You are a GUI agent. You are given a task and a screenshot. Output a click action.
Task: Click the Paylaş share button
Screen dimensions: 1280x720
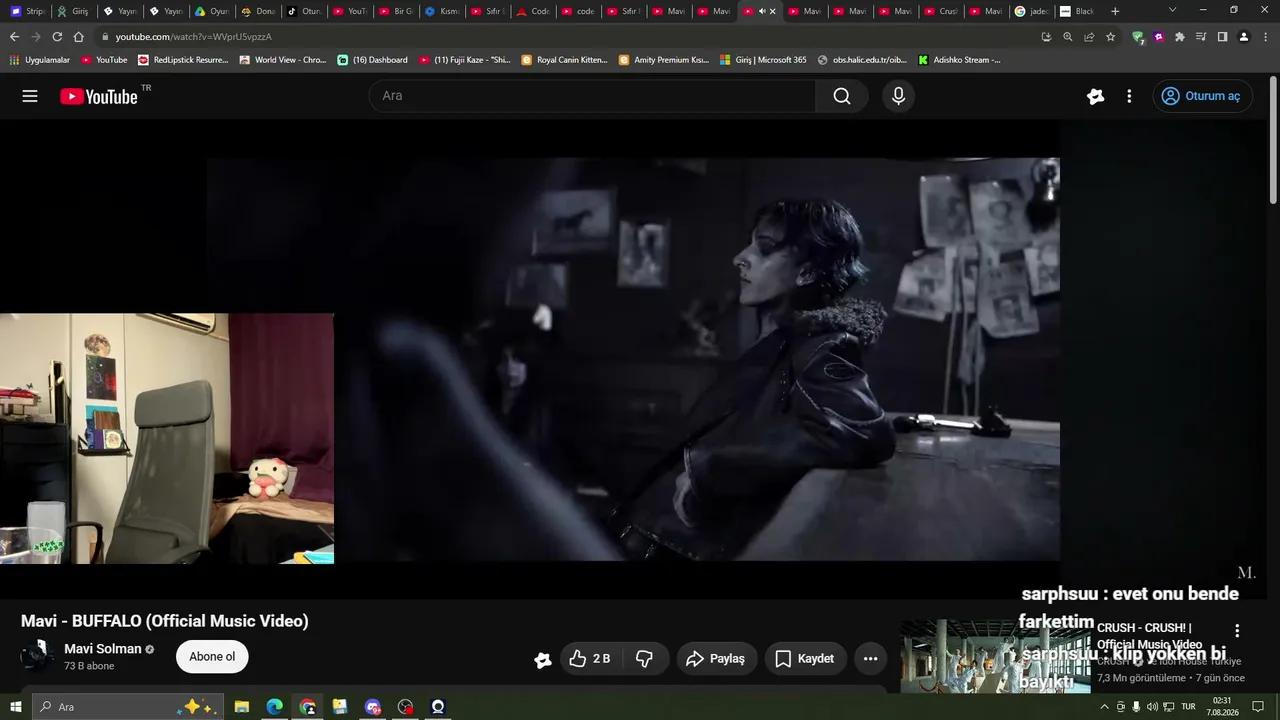[715, 658]
